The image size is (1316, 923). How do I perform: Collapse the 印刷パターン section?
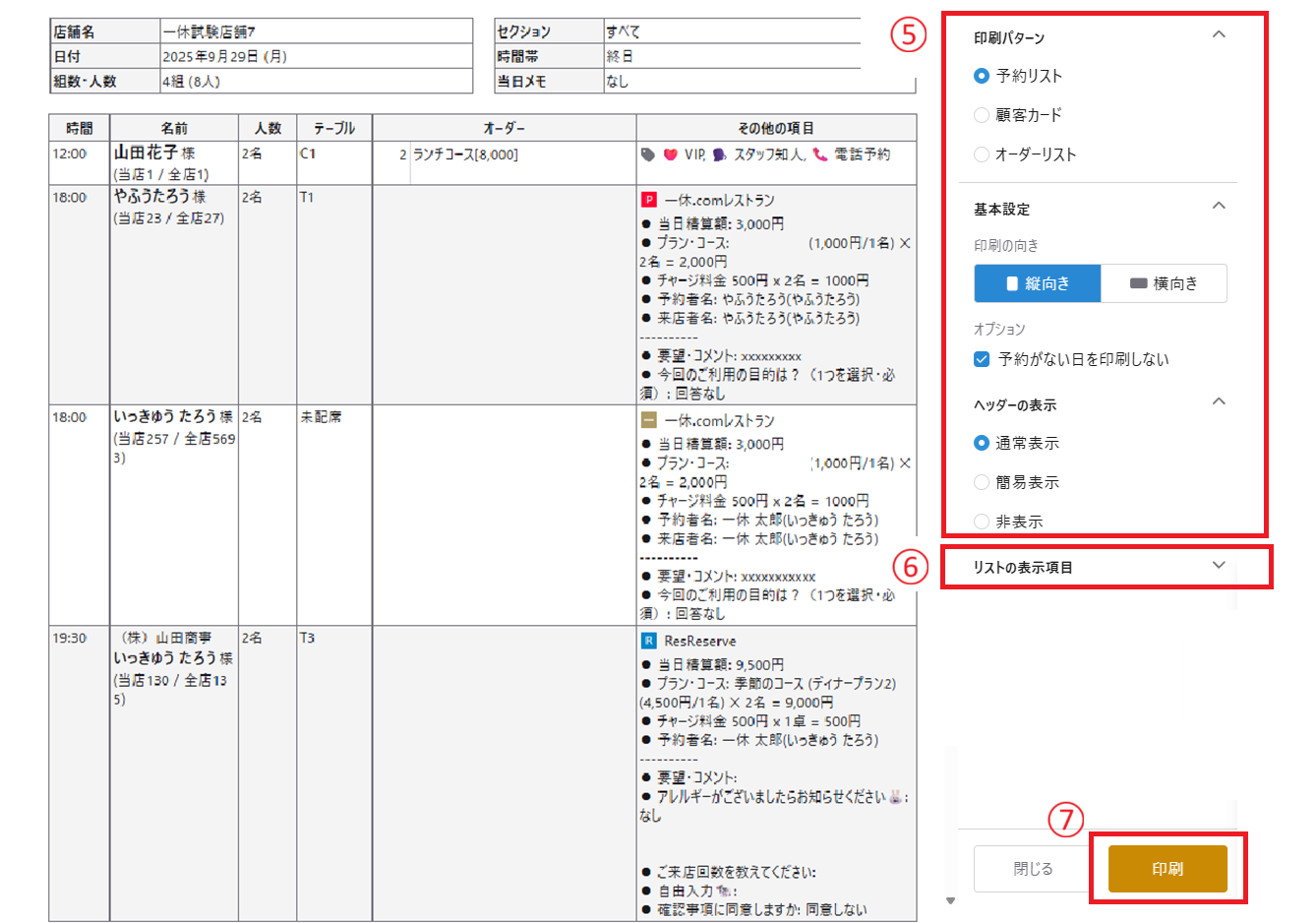[x=1219, y=35]
